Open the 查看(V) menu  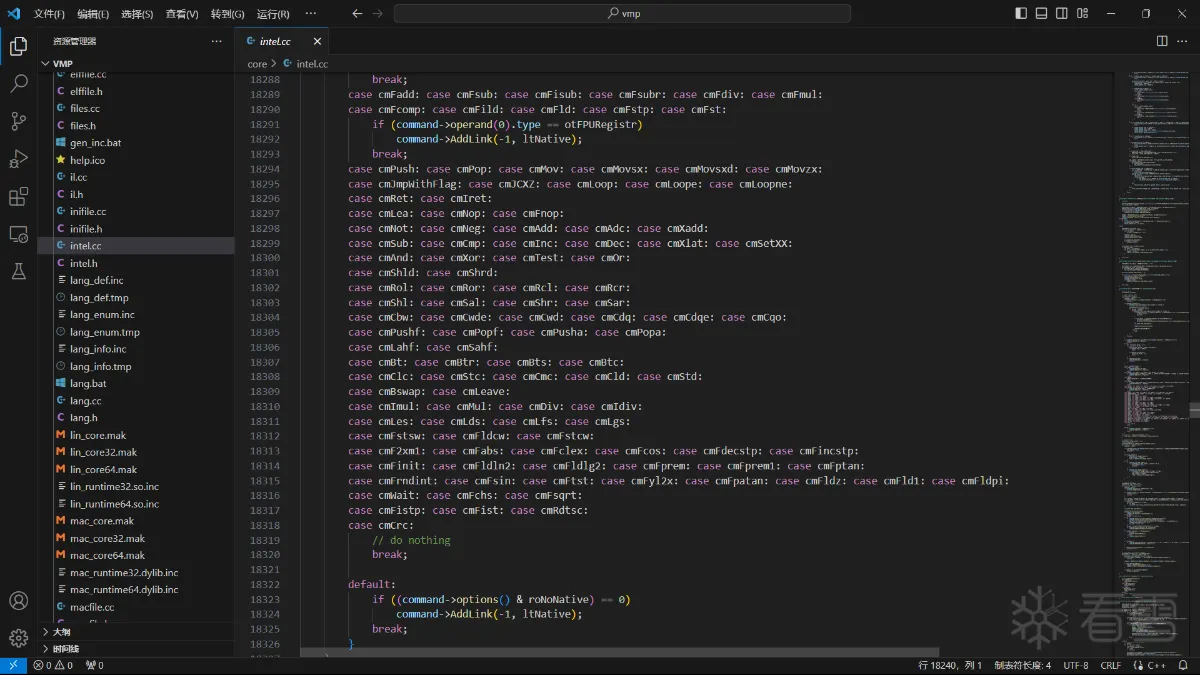(182, 14)
